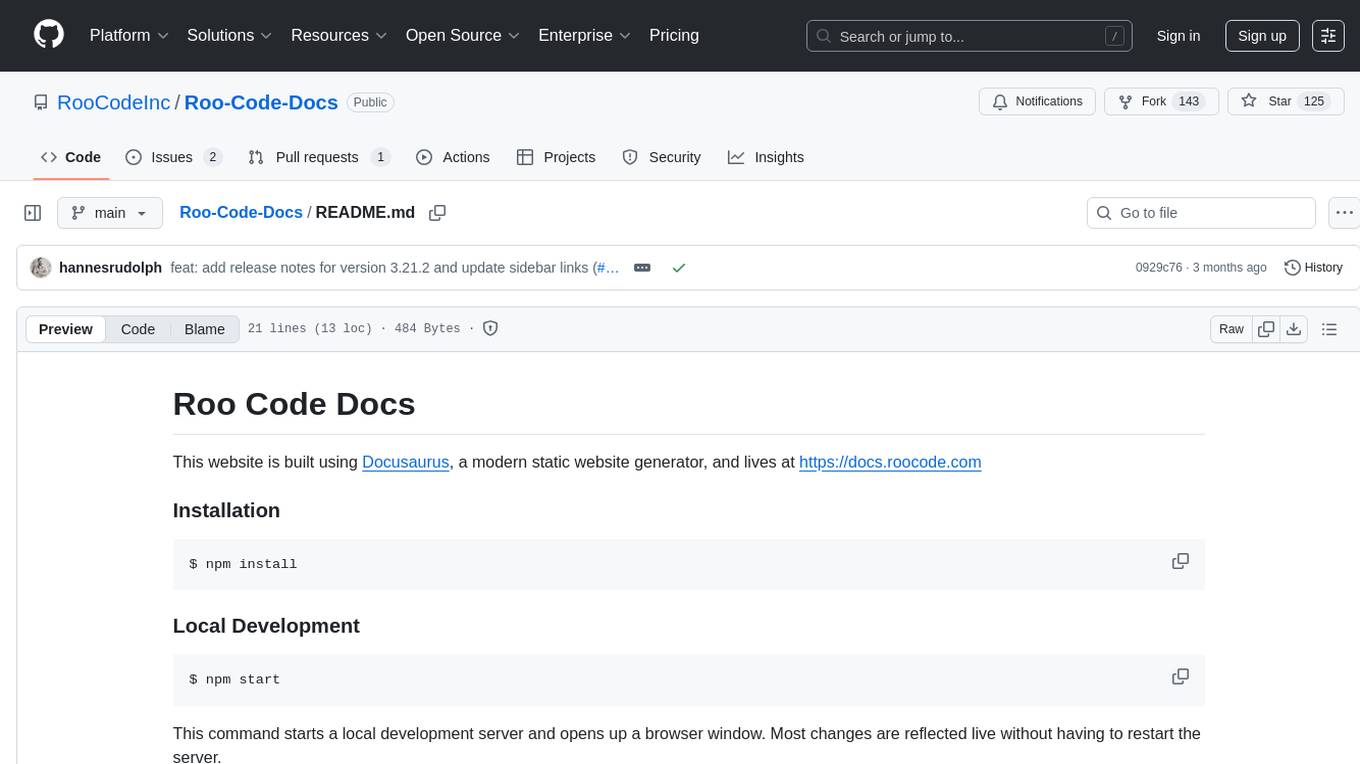Open commit hash 0929c76

1158,268
